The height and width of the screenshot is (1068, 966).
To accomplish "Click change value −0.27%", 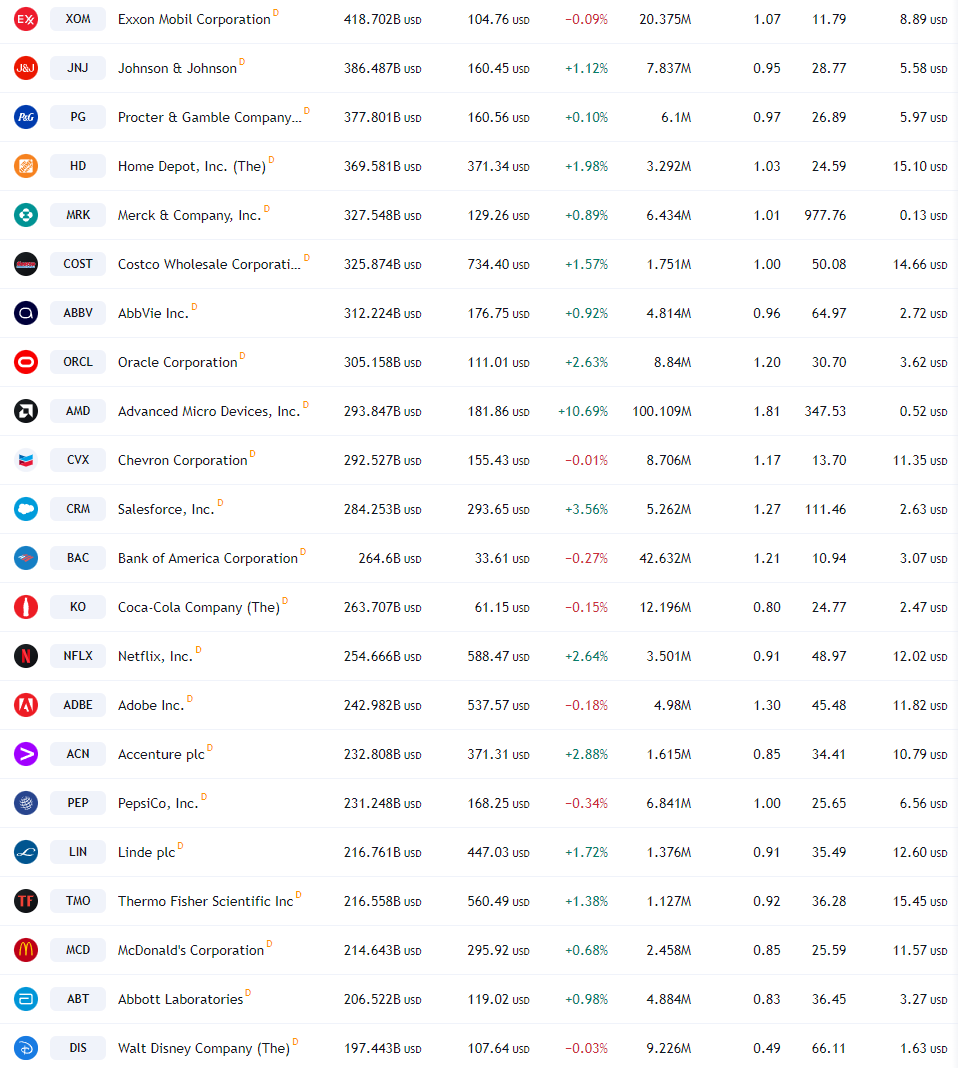I will pos(586,559).
